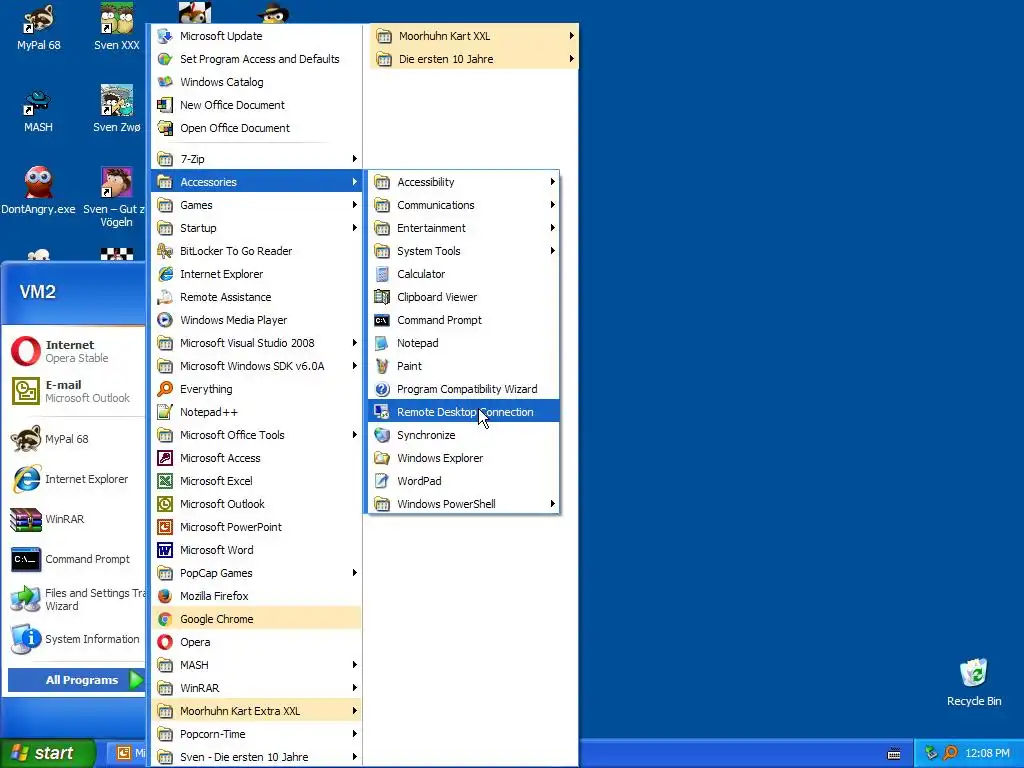Viewport: 1024px width, 768px height.
Task: Expand the MASH program folder
Action: (x=257, y=665)
